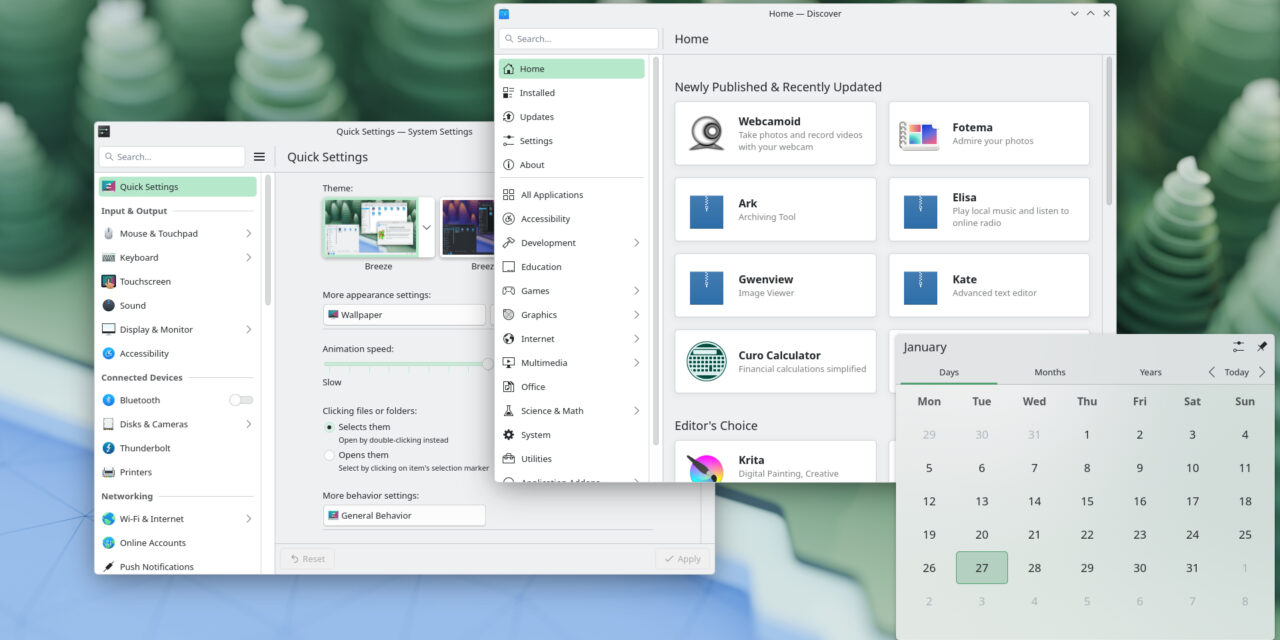Click the Elisa app icon

[x=920, y=210]
